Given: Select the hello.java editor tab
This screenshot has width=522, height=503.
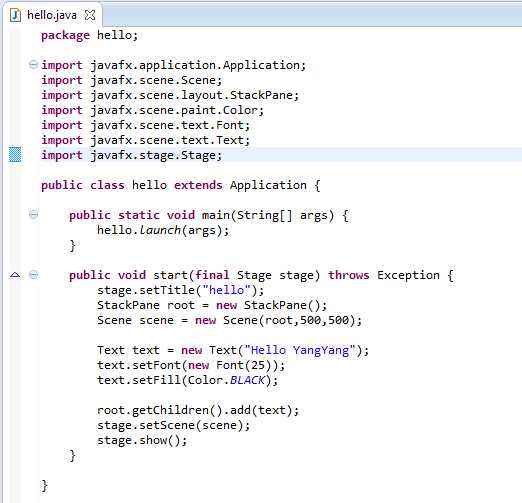Looking at the screenshot, I should [52, 15].
